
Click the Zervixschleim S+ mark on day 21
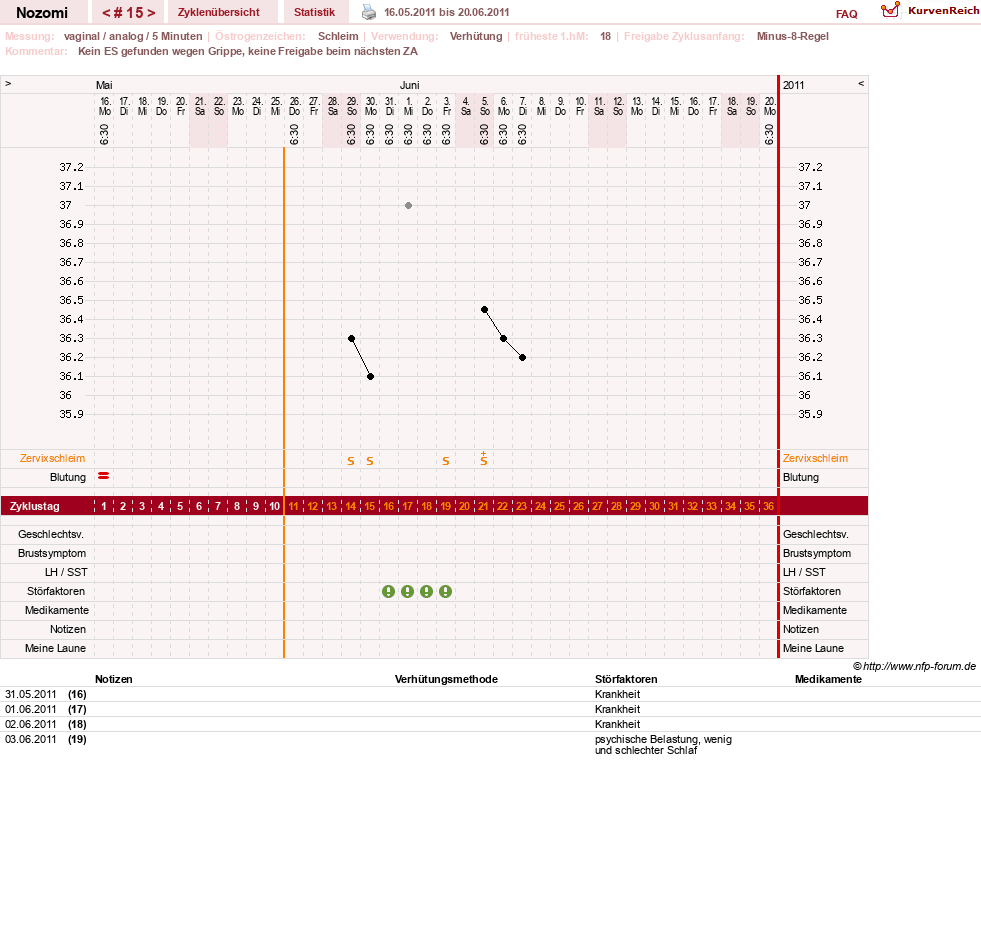[484, 458]
